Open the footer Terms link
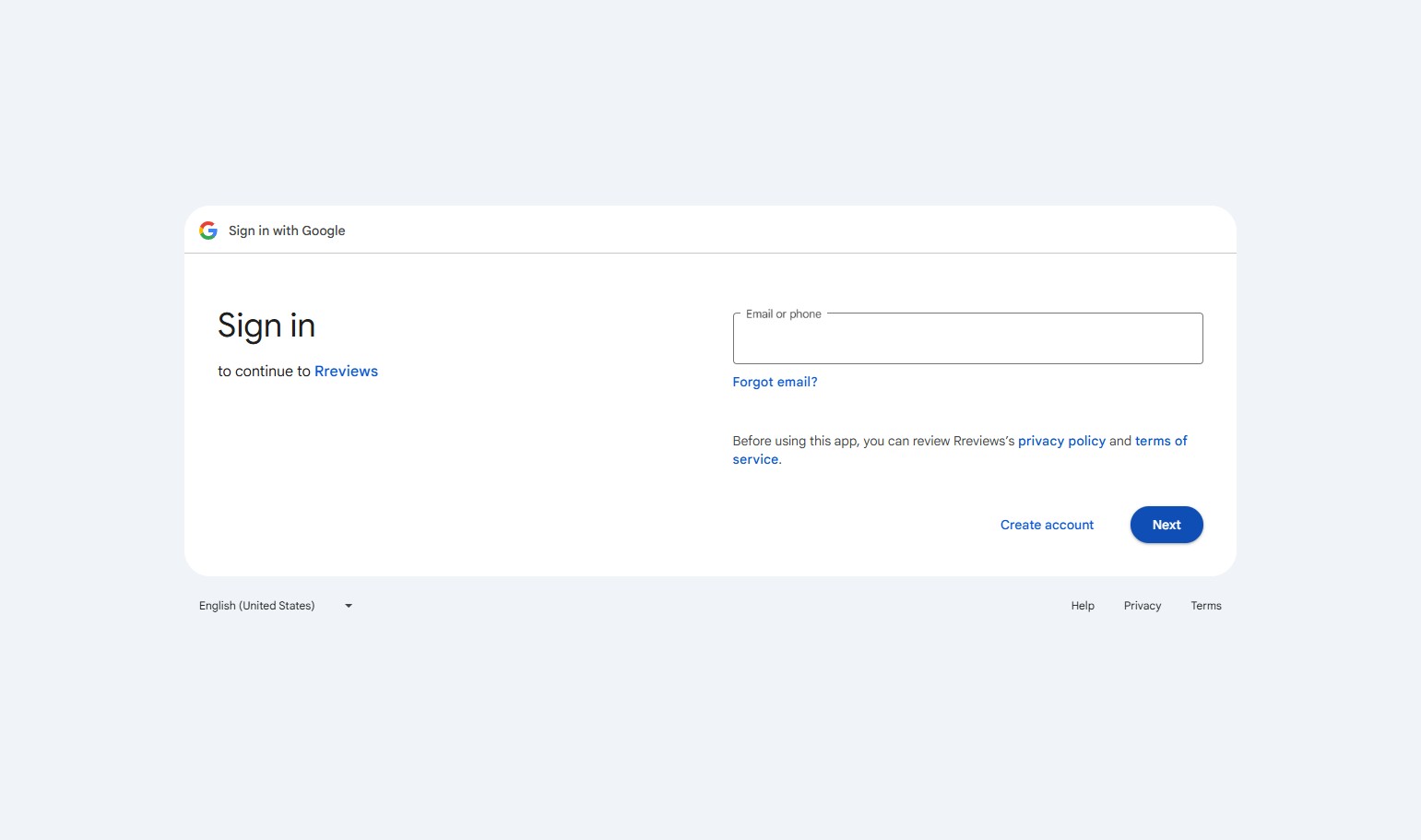The image size is (1421, 840). pos(1205,606)
